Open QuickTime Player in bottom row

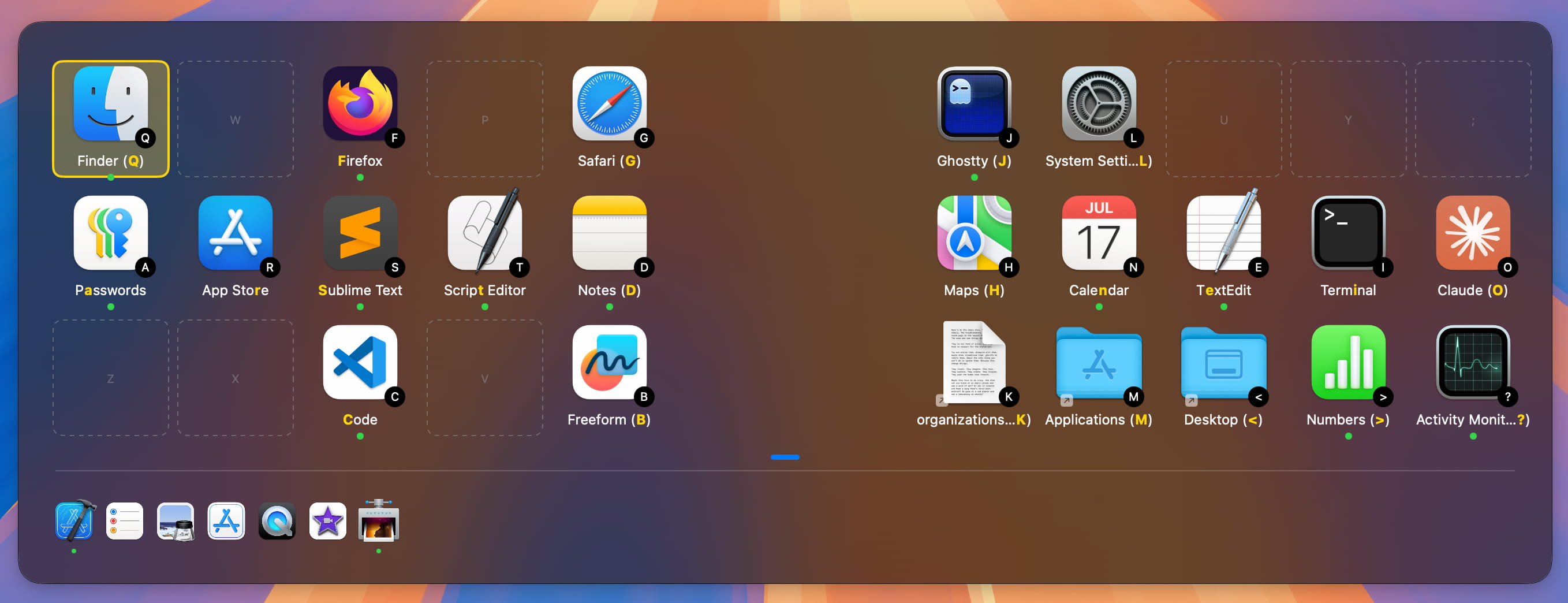(x=277, y=521)
